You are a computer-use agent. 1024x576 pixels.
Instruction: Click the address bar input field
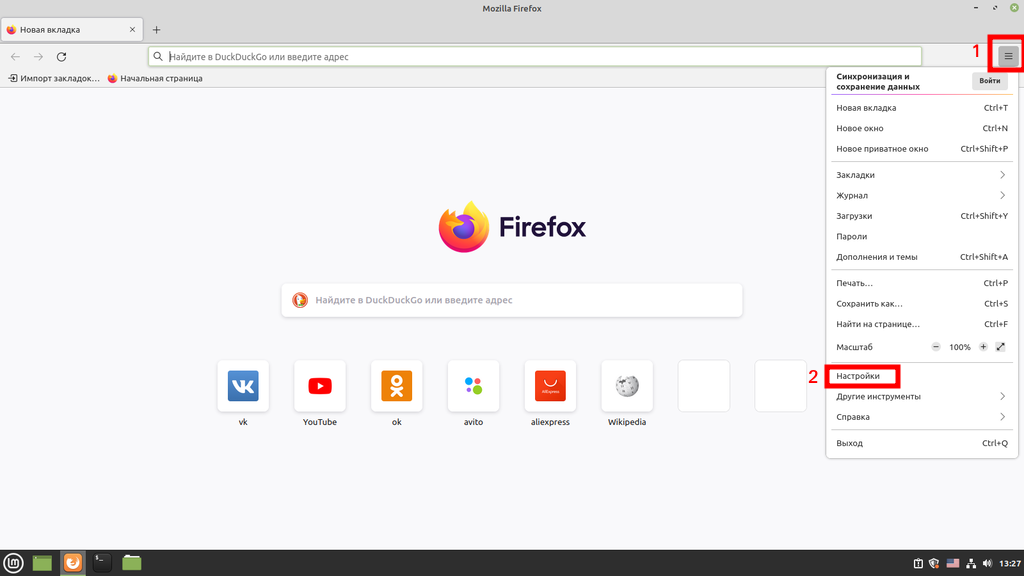coord(540,57)
